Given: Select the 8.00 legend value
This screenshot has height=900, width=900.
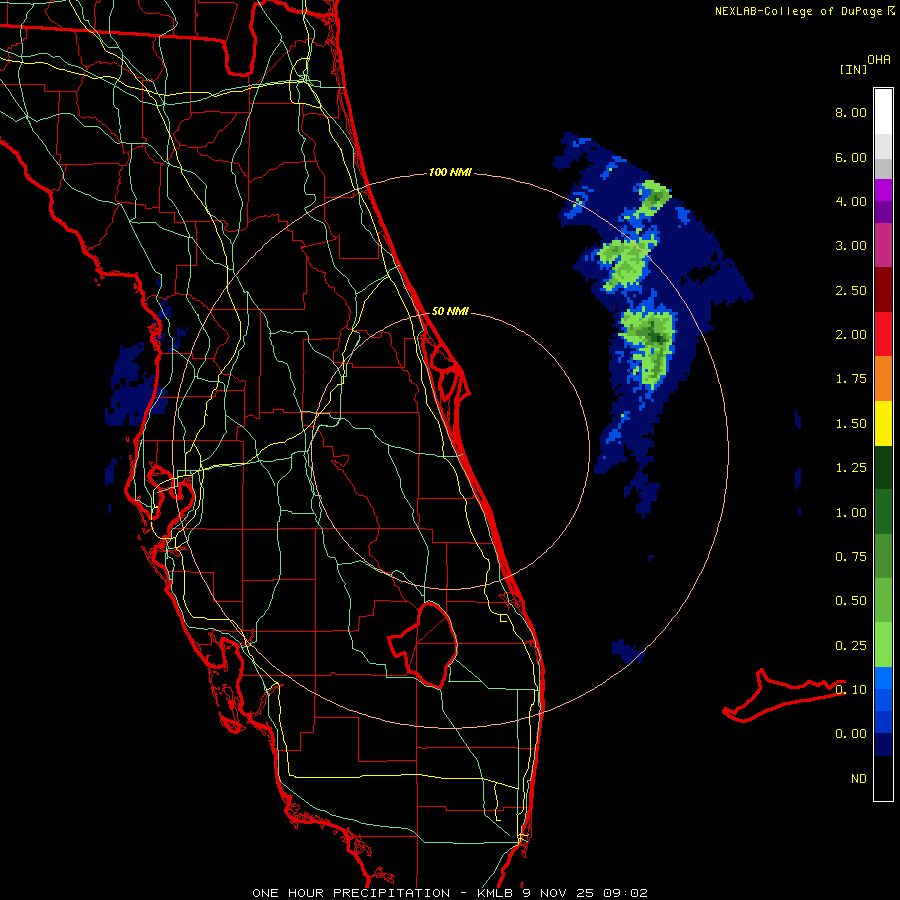Looking at the screenshot, I should 851,112.
